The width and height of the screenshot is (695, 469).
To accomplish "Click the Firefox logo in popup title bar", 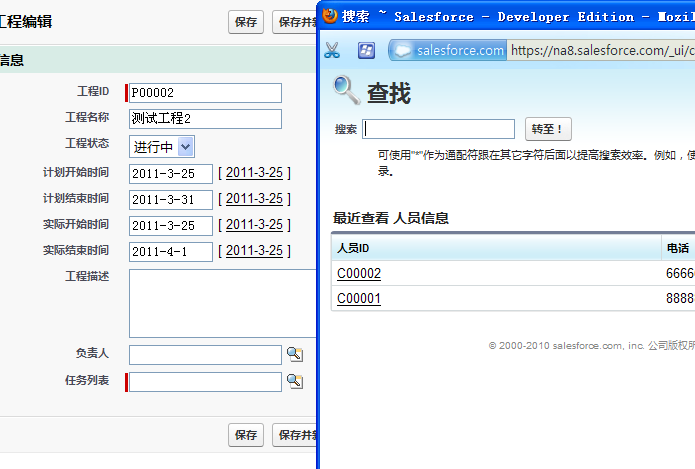I will tap(330, 16).
